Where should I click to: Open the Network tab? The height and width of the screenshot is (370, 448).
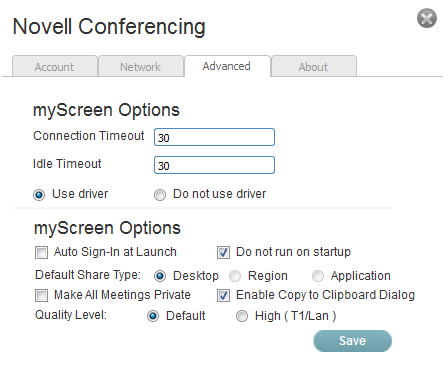coord(141,66)
